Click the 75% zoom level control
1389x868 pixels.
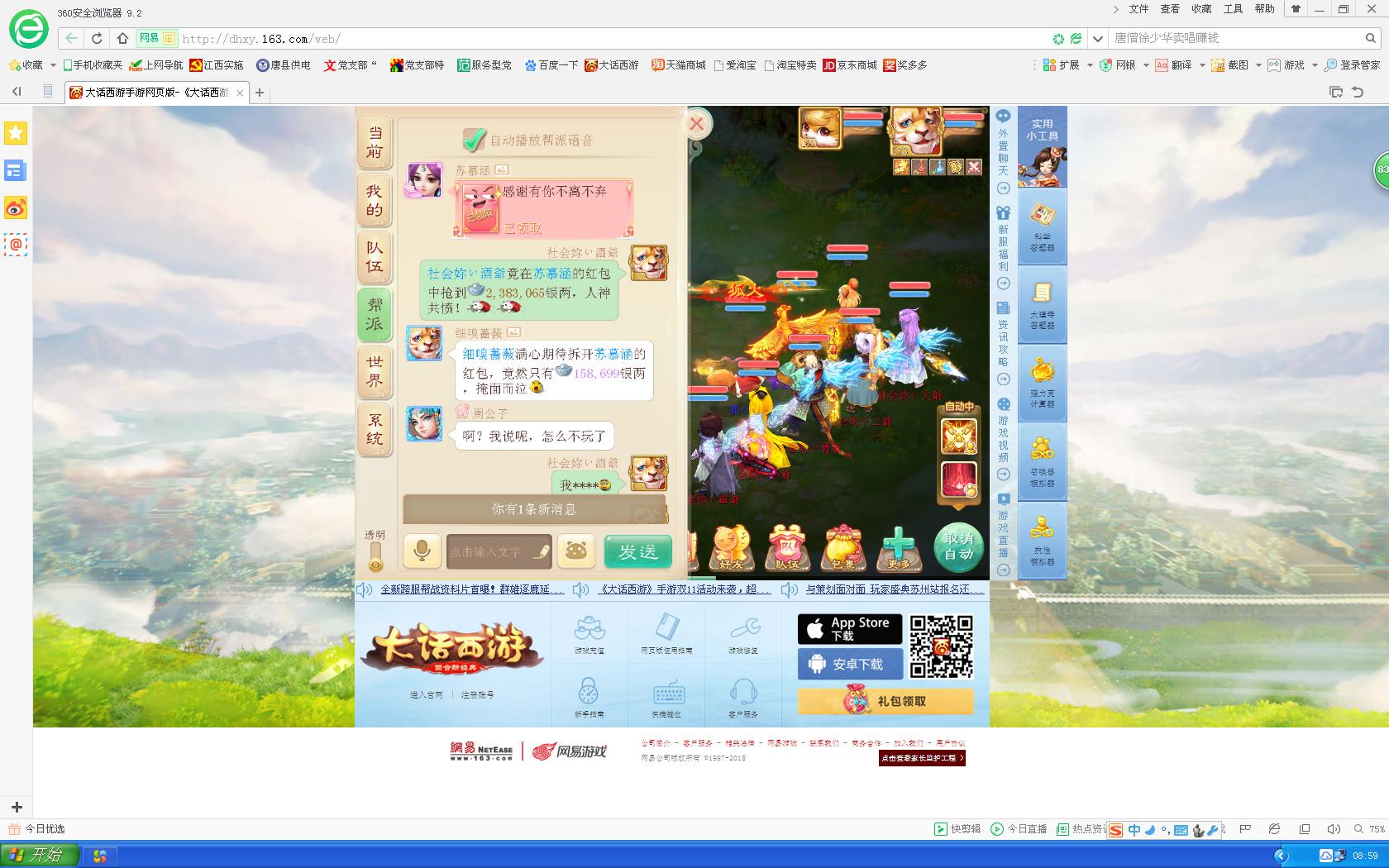pos(1369,828)
